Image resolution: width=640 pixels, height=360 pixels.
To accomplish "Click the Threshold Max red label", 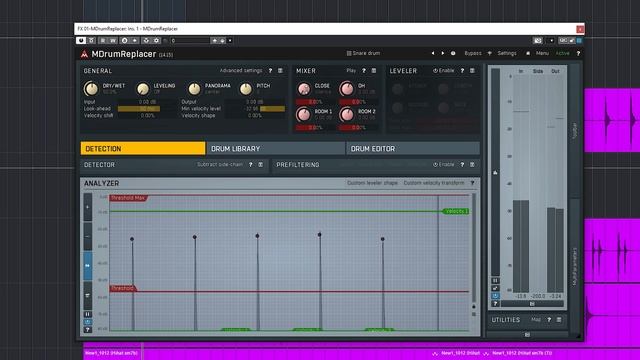I will pos(128,198).
